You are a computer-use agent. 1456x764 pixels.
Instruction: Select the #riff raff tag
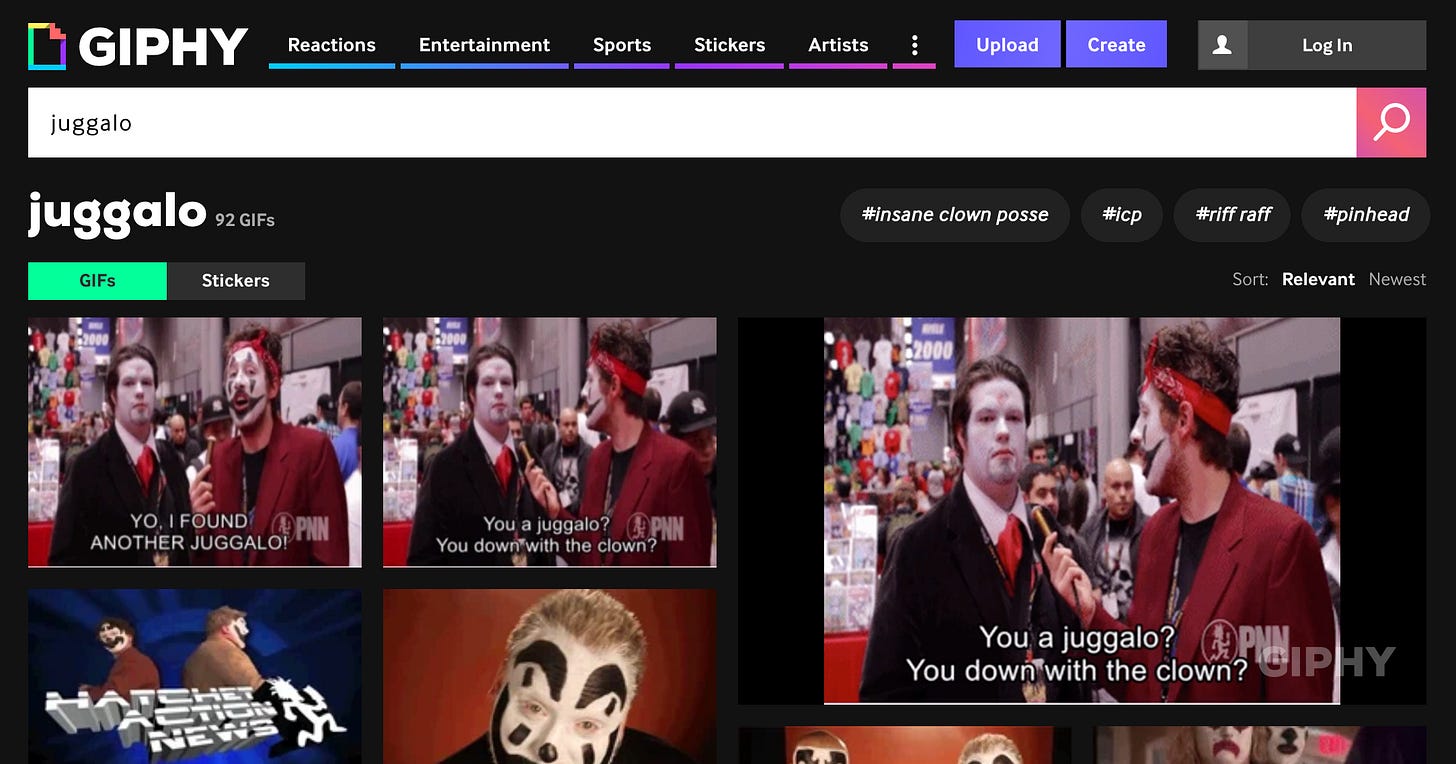(x=1233, y=215)
